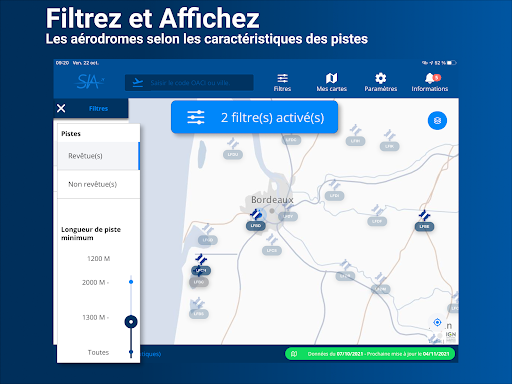Select the greyed LFIK aerodrome marker
The width and height of the screenshot is (512, 384).
[389, 146]
